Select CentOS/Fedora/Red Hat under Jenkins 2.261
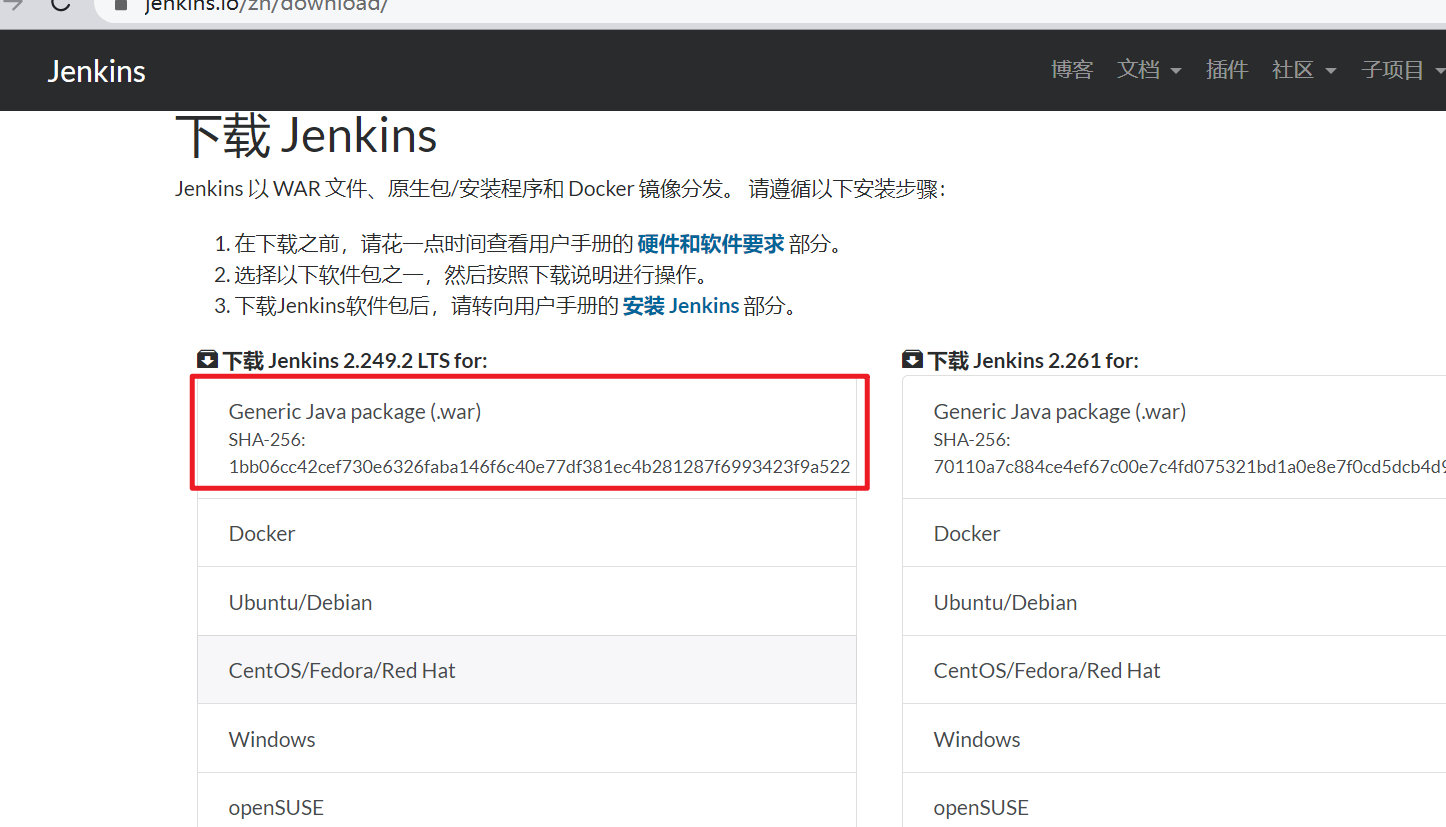This screenshot has height=827, width=1446. [x=1174, y=670]
